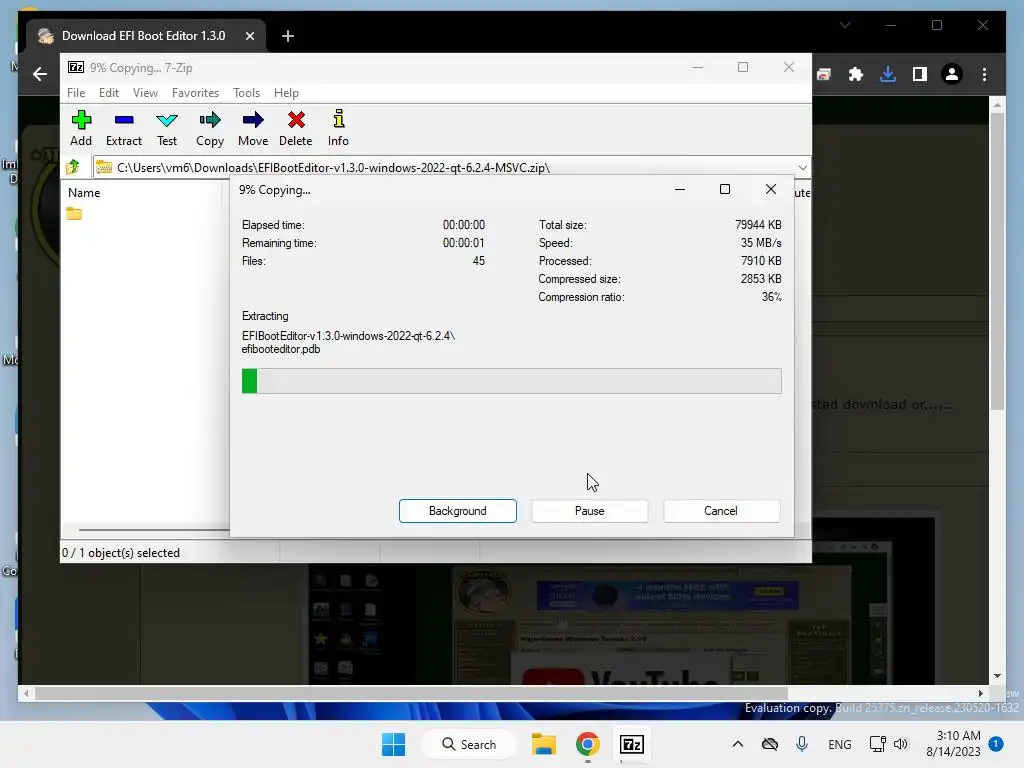Open the Help menu
This screenshot has height=768, width=1024.
click(286, 93)
